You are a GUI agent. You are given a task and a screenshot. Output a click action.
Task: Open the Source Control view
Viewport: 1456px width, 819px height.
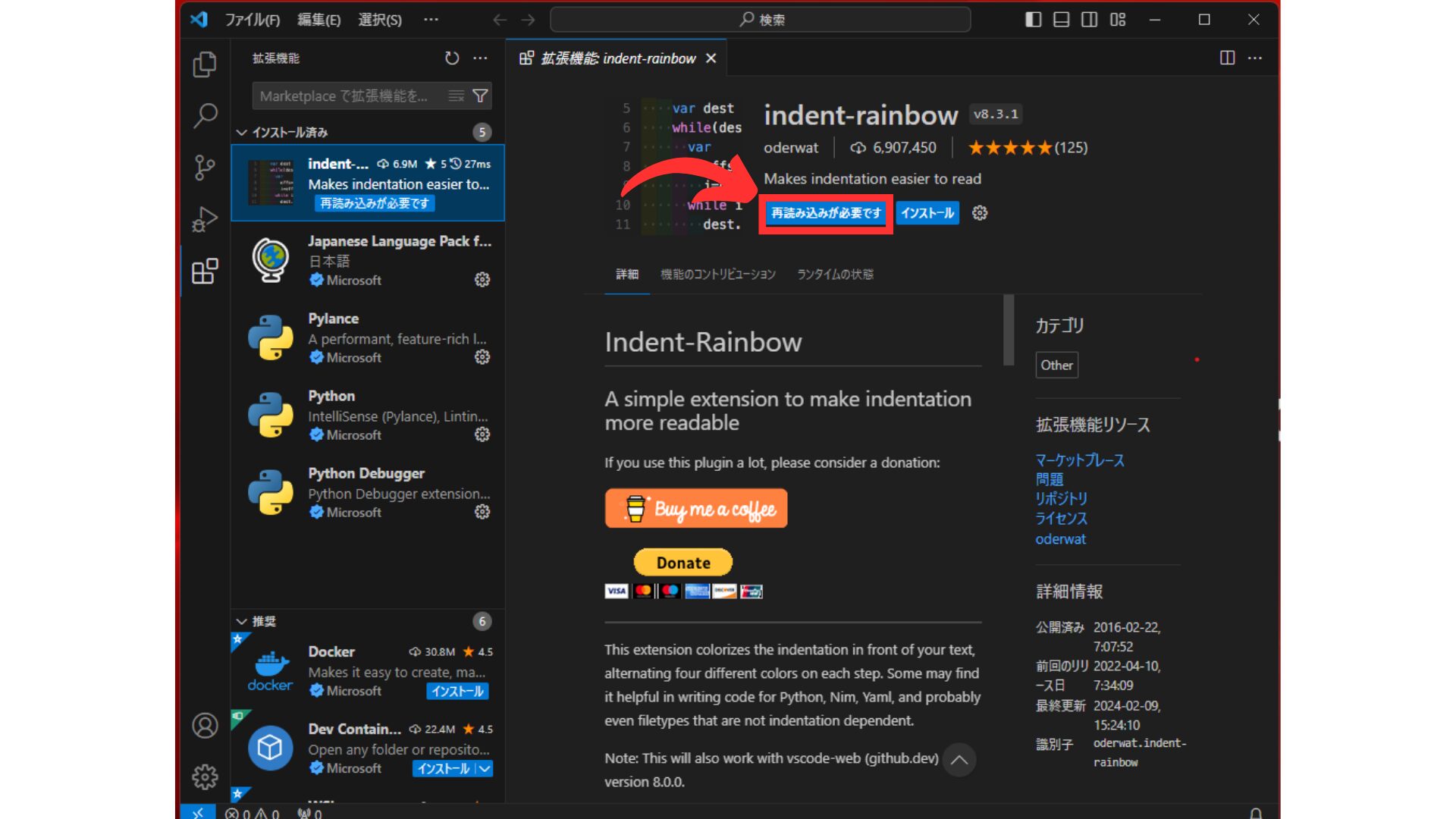(x=204, y=168)
